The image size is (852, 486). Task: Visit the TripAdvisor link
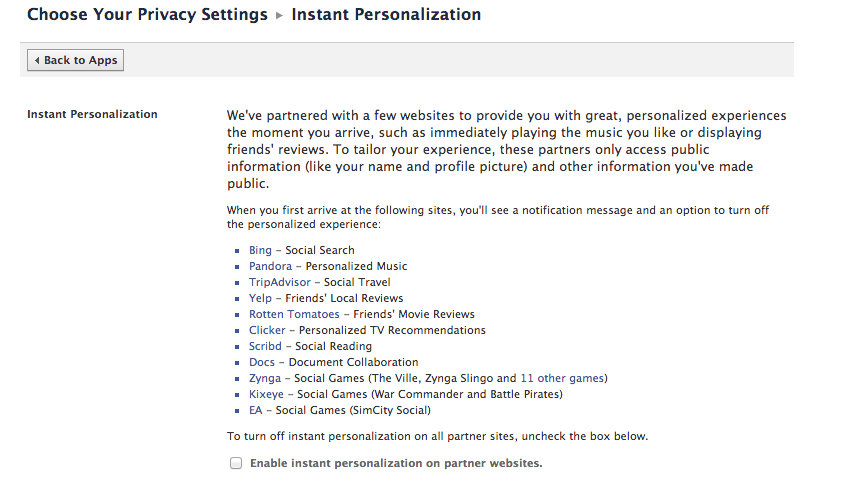(x=280, y=282)
